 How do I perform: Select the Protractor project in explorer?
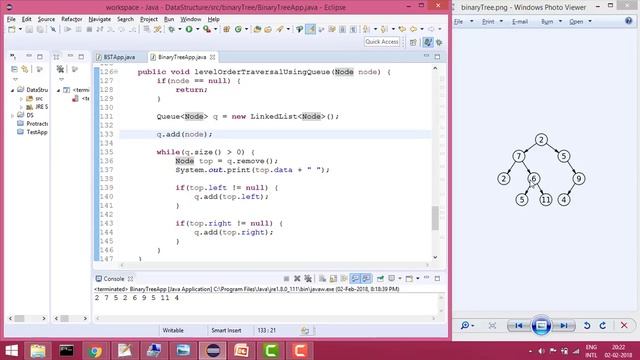pos(32,124)
